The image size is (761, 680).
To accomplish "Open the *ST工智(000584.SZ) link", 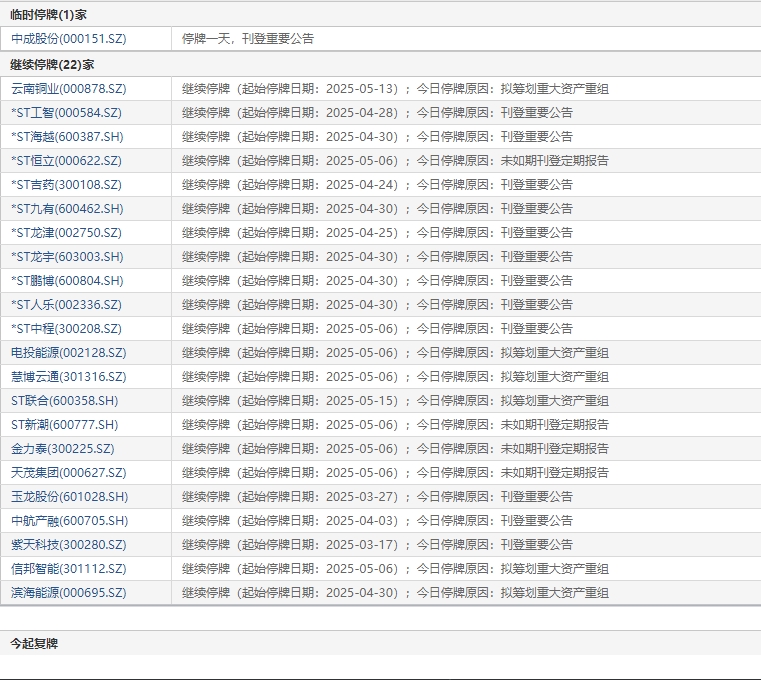I will click(x=66, y=113).
